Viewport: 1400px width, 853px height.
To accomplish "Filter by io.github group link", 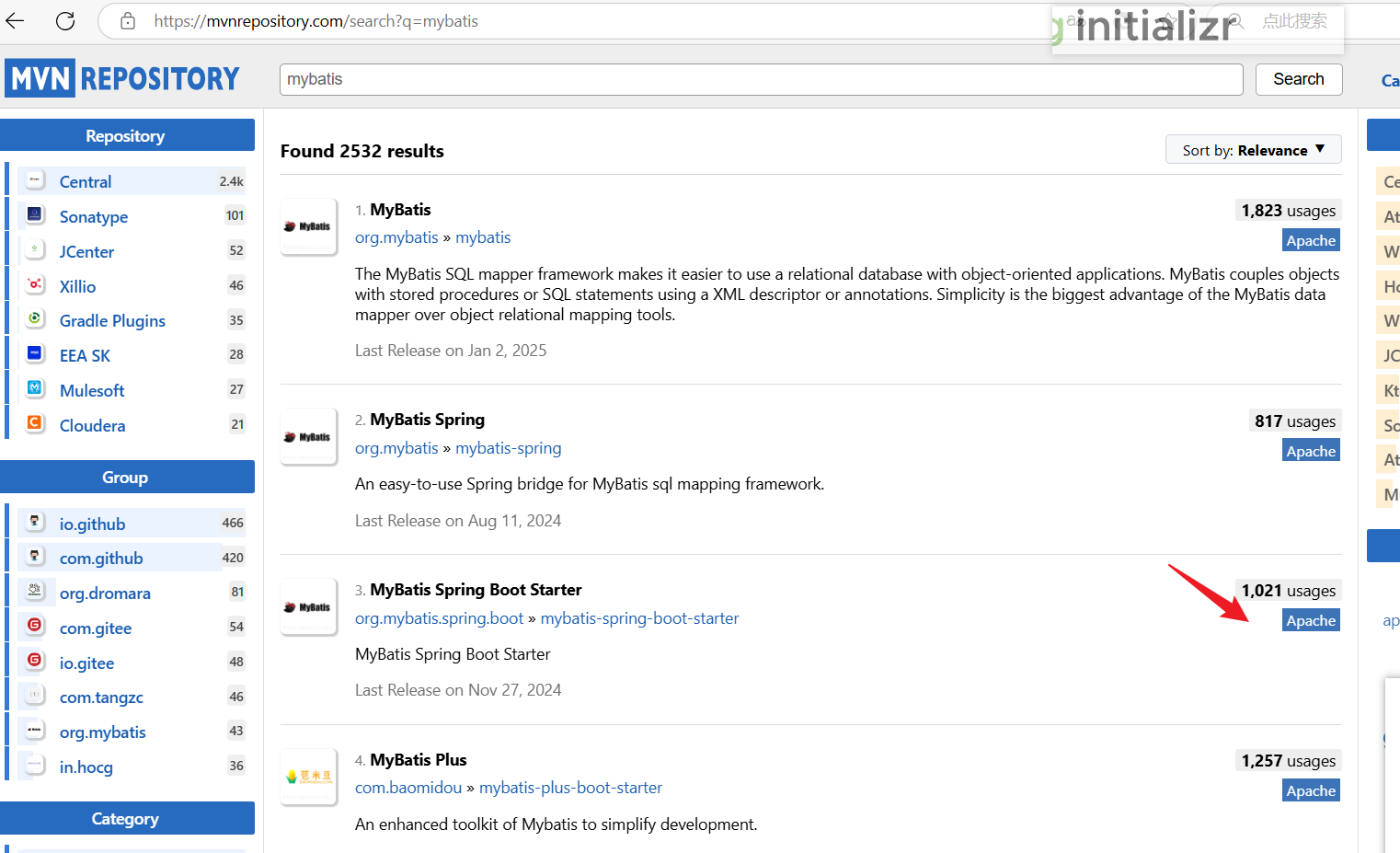I will coord(92,524).
